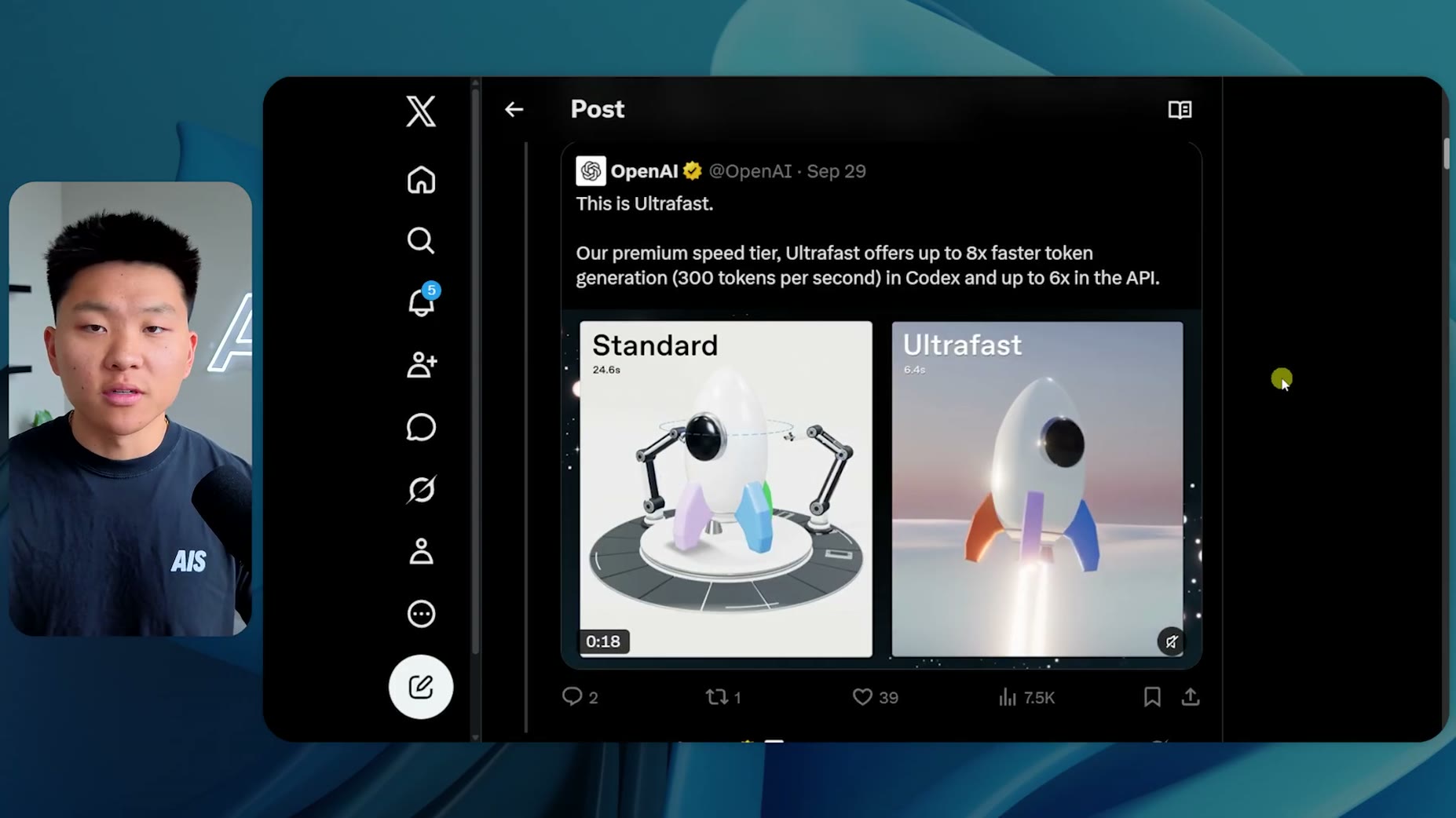Toggle reader view book icon

point(1180,109)
